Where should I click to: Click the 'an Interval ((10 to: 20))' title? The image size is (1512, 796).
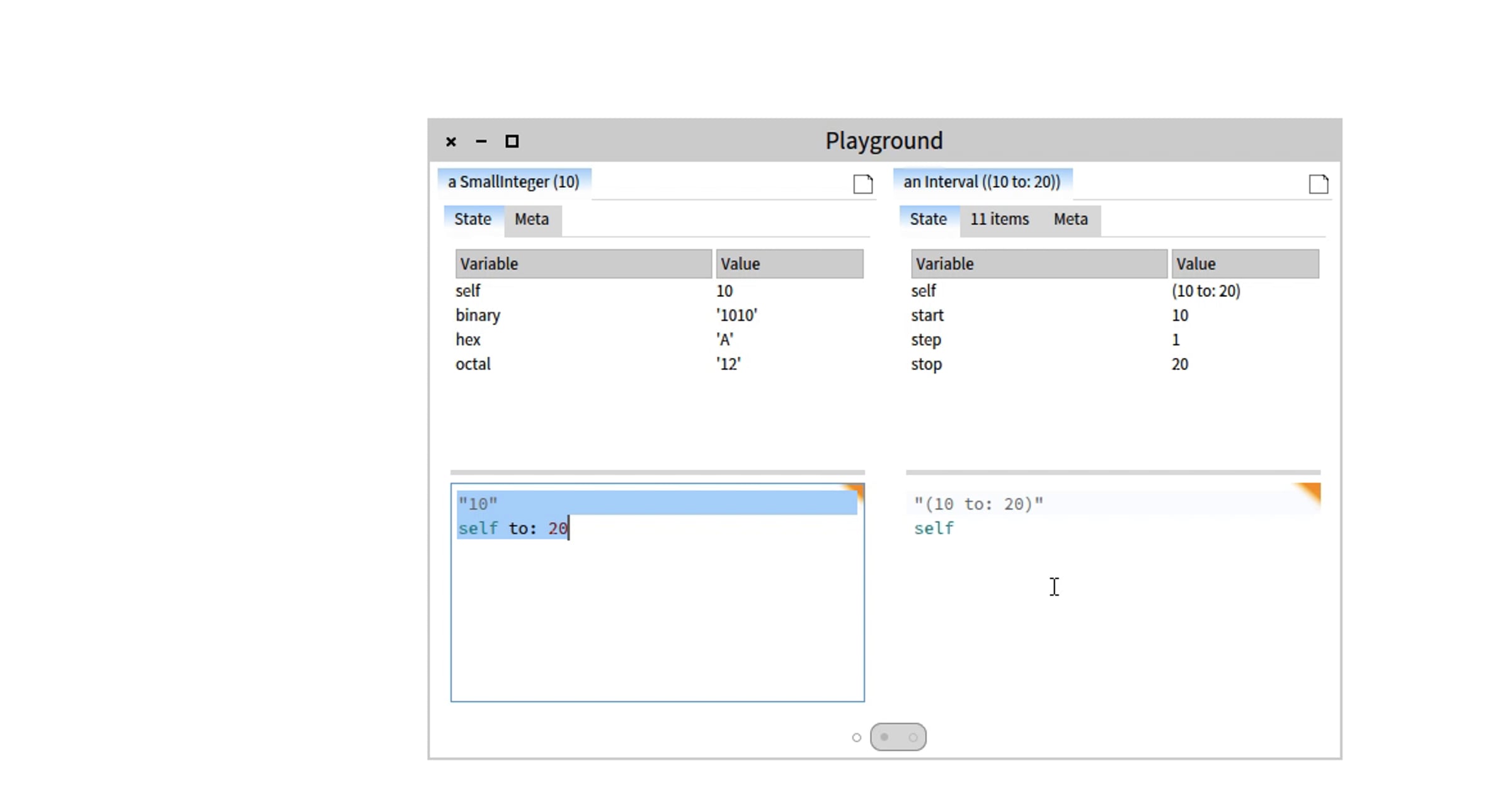[x=982, y=182]
